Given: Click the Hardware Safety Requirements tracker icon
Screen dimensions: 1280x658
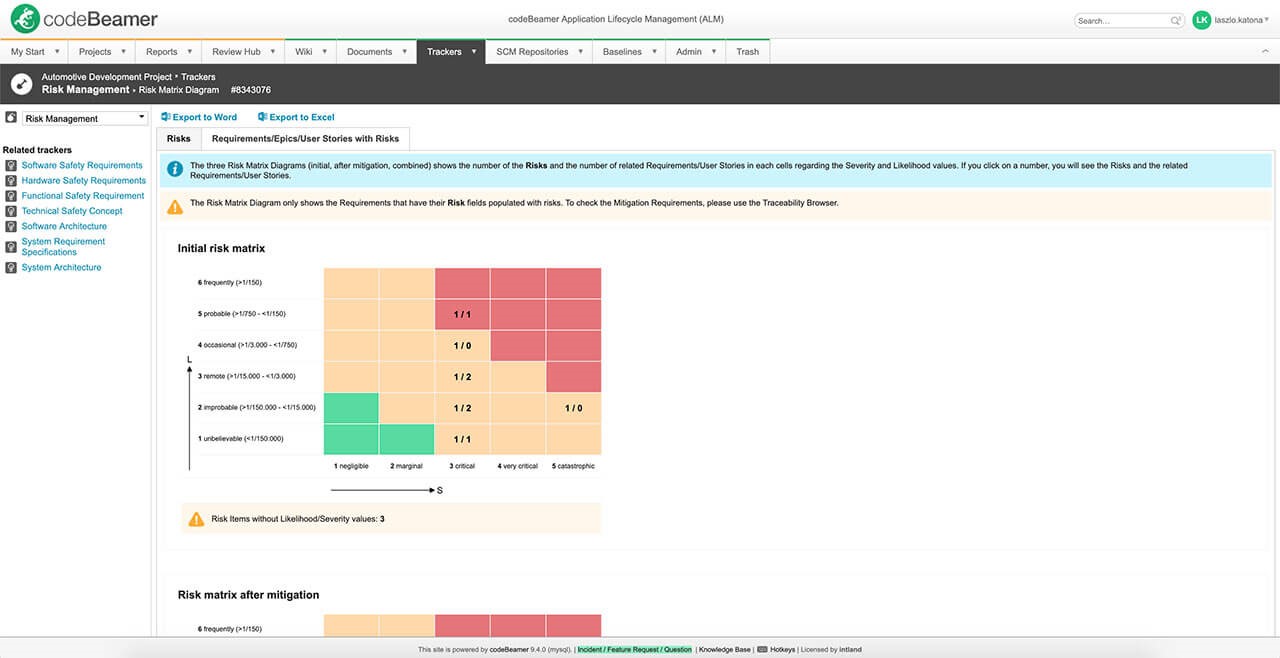Looking at the screenshot, I should click(11, 180).
